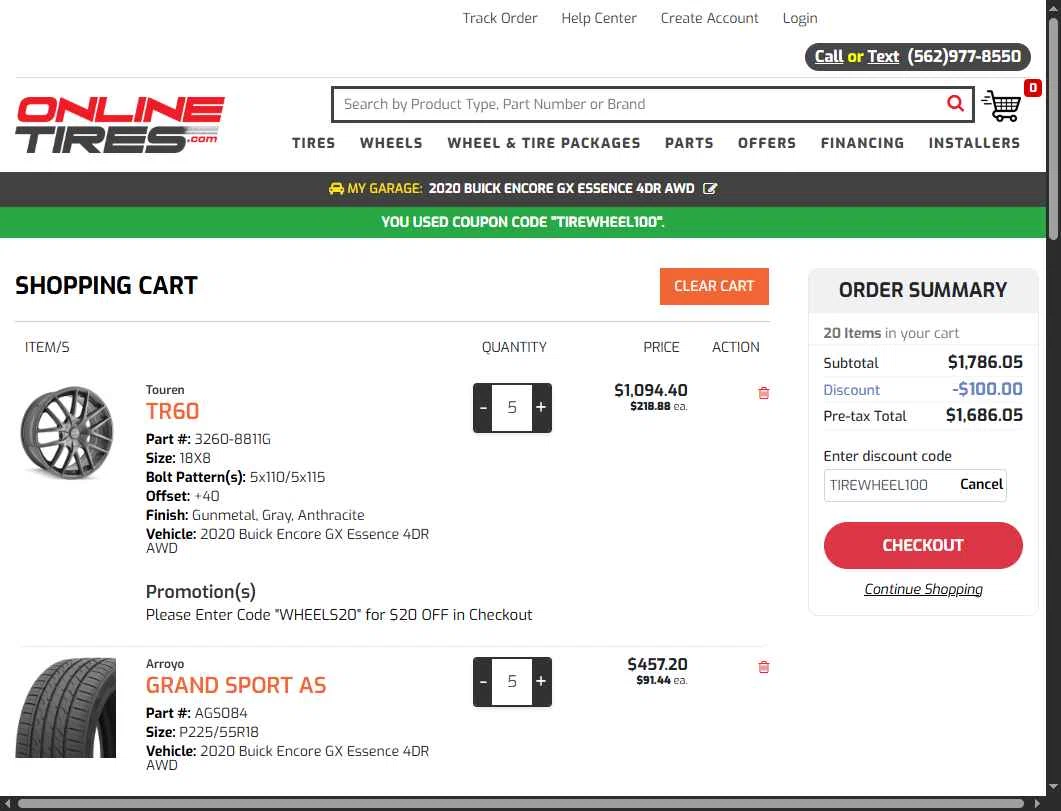Open the Wheels menu
1061x811 pixels.
391,143
